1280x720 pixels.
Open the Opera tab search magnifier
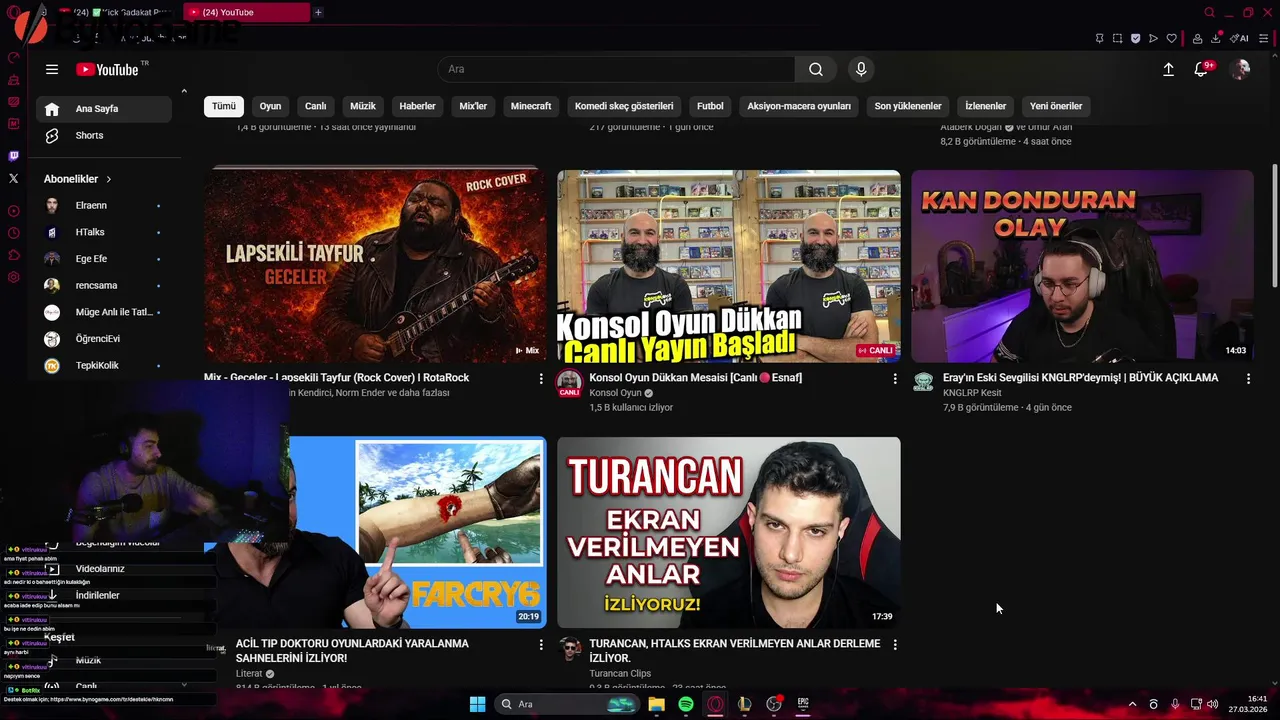(x=1209, y=12)
